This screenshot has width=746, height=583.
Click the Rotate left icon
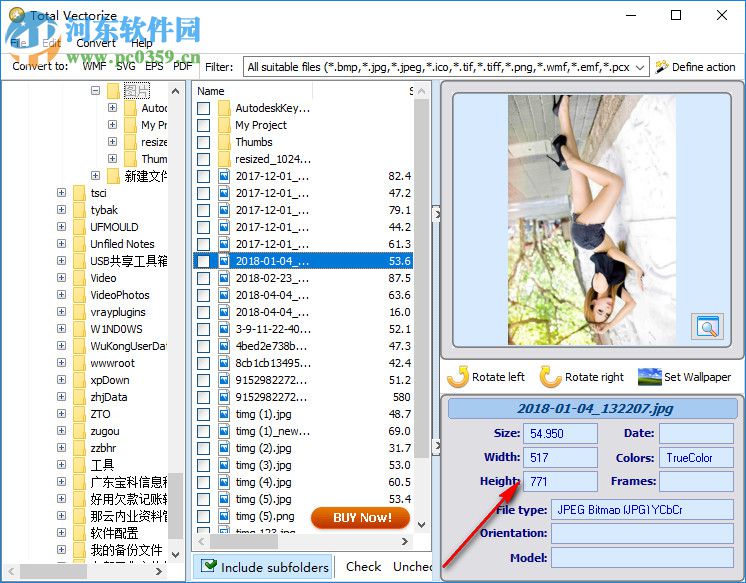point(458,377)
